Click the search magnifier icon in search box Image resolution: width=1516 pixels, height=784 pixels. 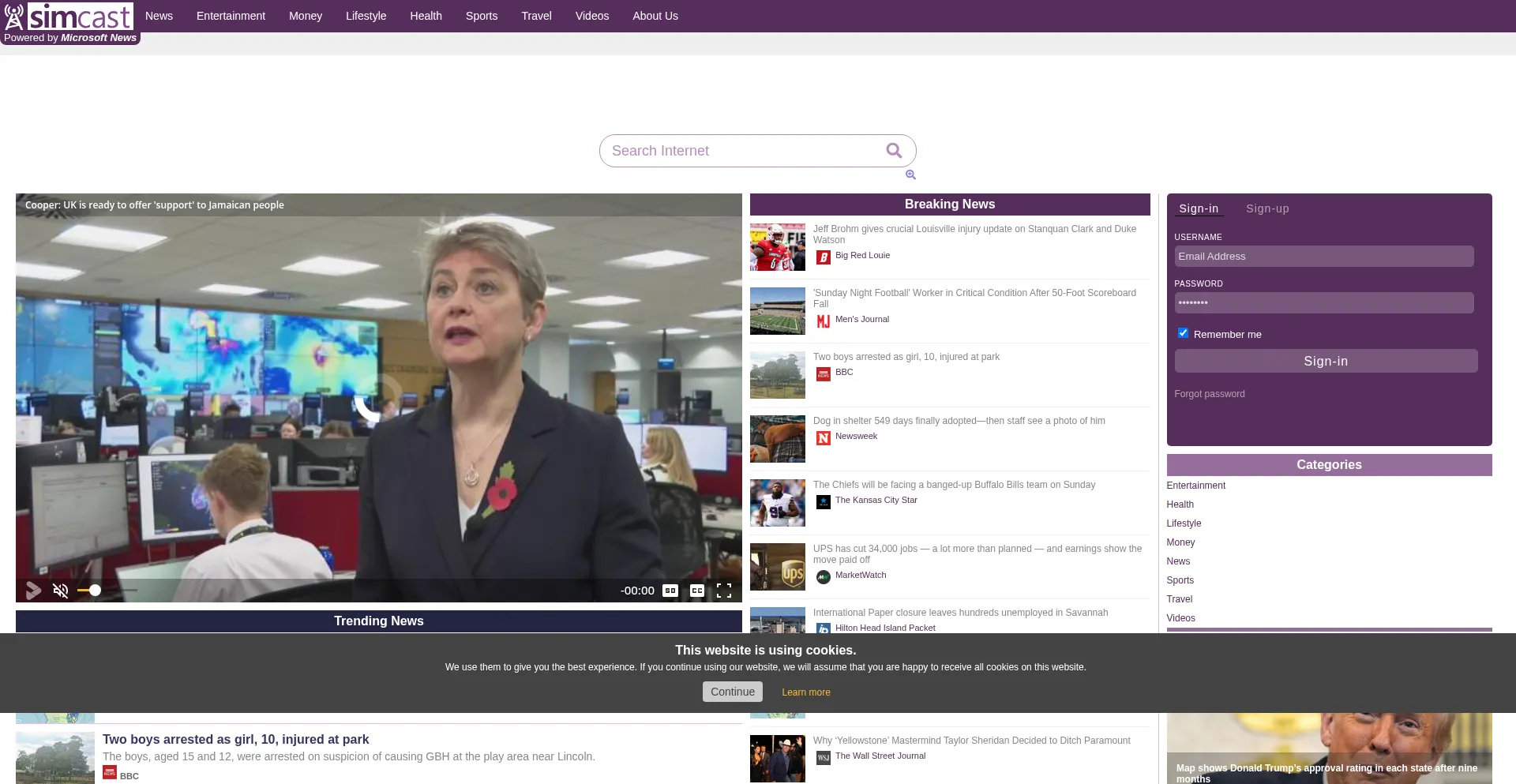pyautogui.click(x=894, y=151)
